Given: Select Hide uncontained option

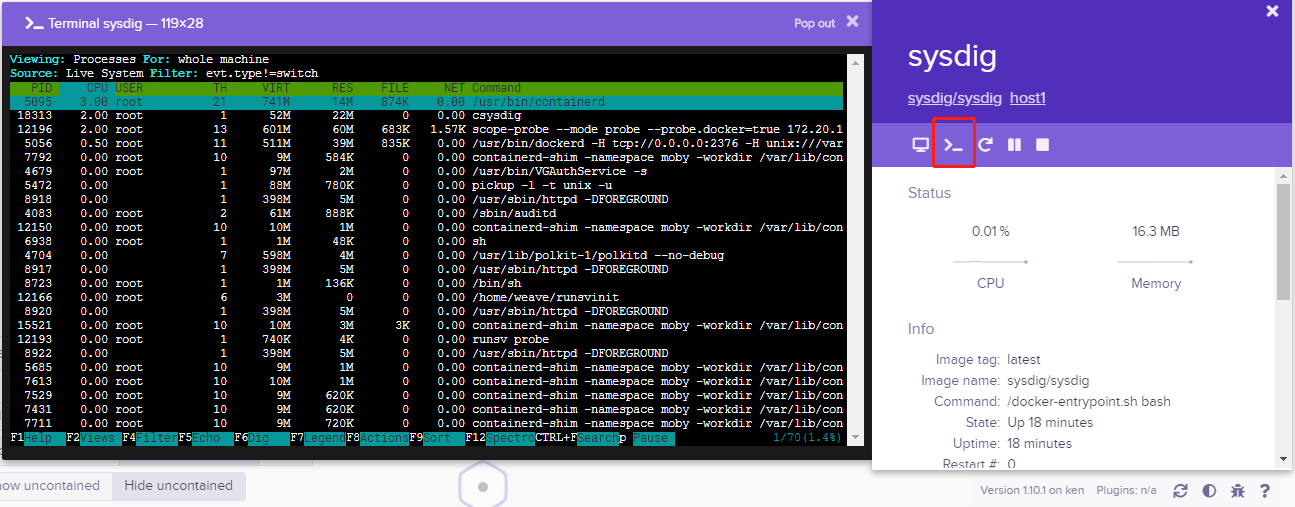Looking at the screenshot, I should tap(178, 486).
